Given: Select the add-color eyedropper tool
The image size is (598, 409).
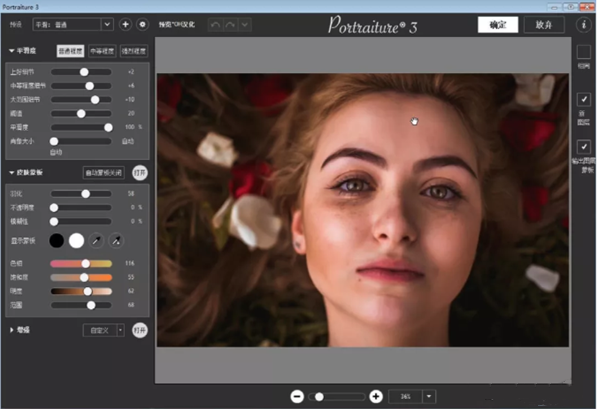Looking at the screenshot, I should pyautogui.click(x=96, y=241).
